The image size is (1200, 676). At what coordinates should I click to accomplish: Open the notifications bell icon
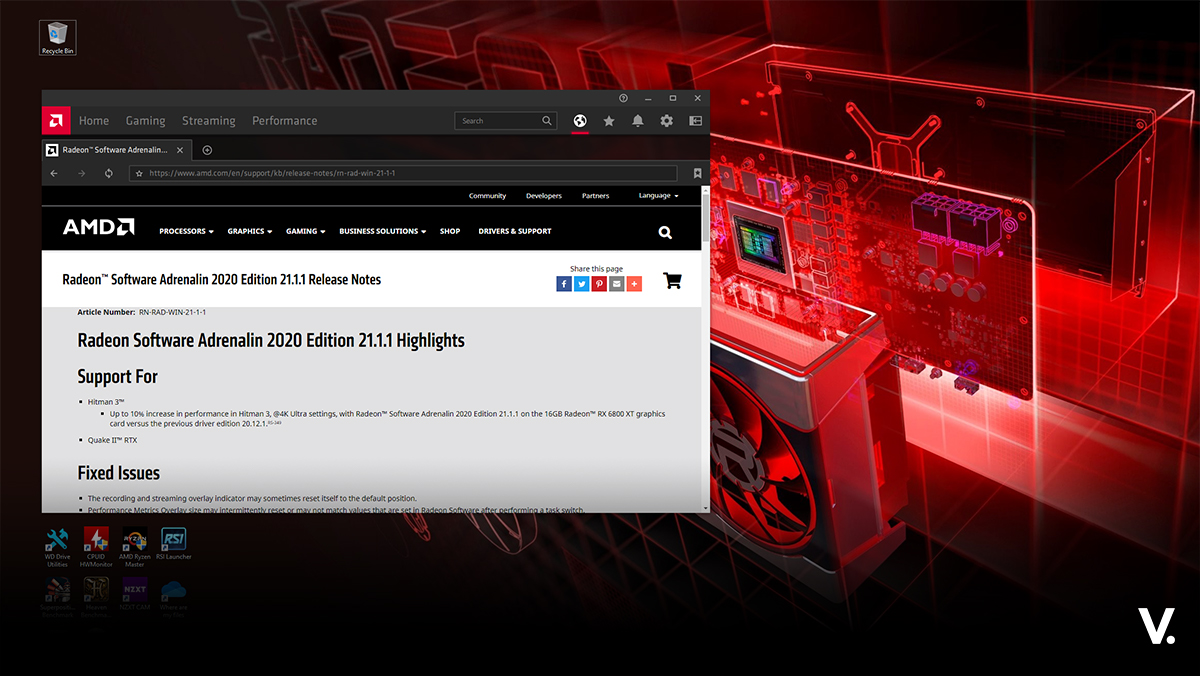click(637, 121)
